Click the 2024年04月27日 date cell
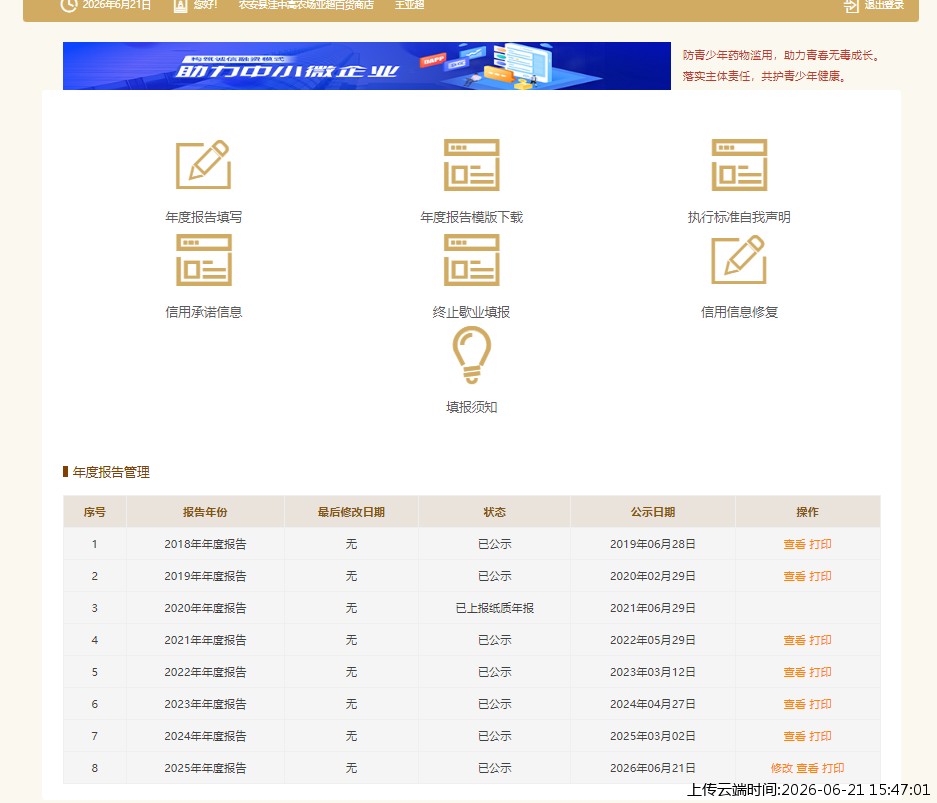The width and height of the screenshot is (937, 803). tap(653, 704)
